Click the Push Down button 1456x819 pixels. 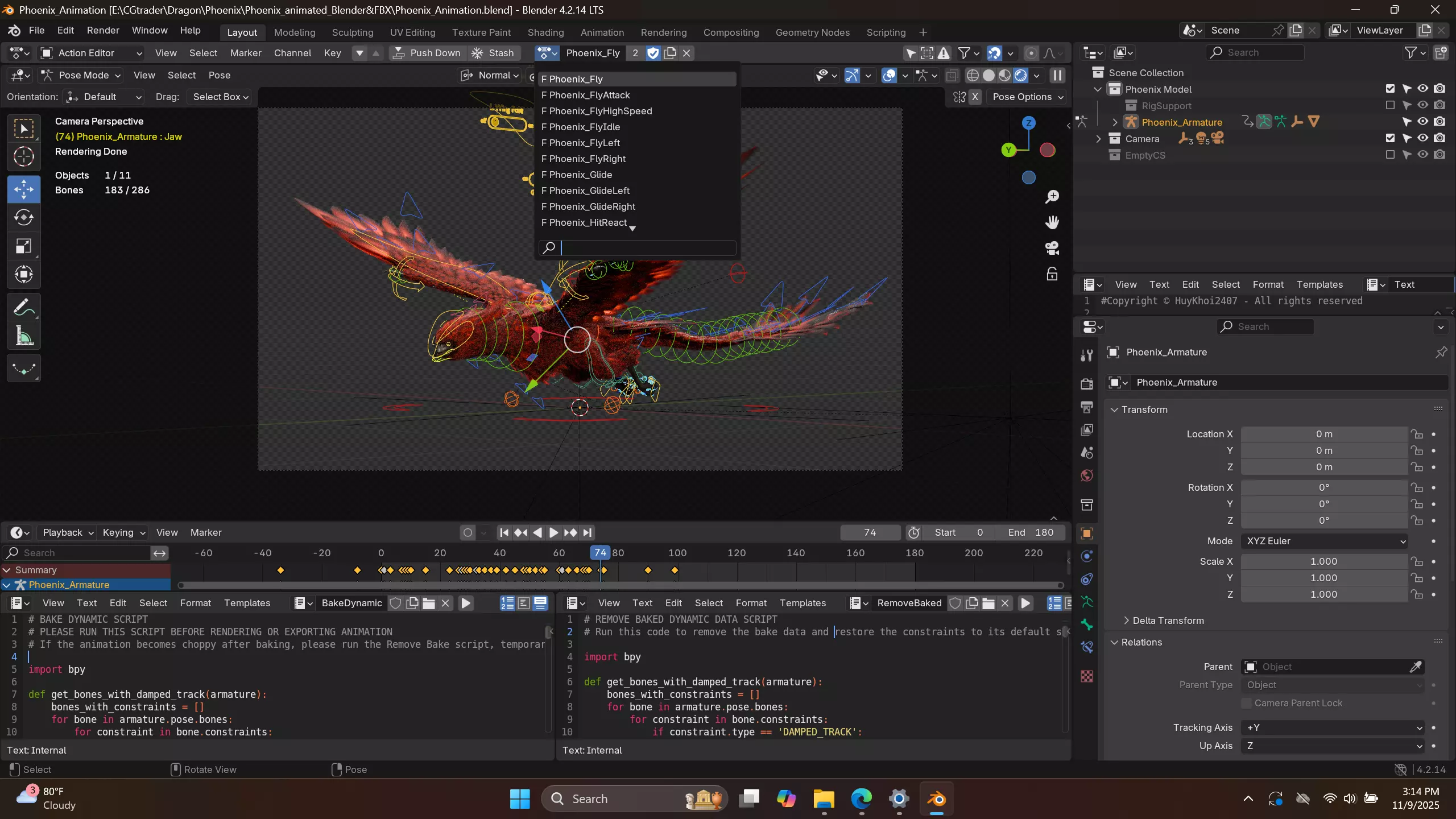[428, 53]
